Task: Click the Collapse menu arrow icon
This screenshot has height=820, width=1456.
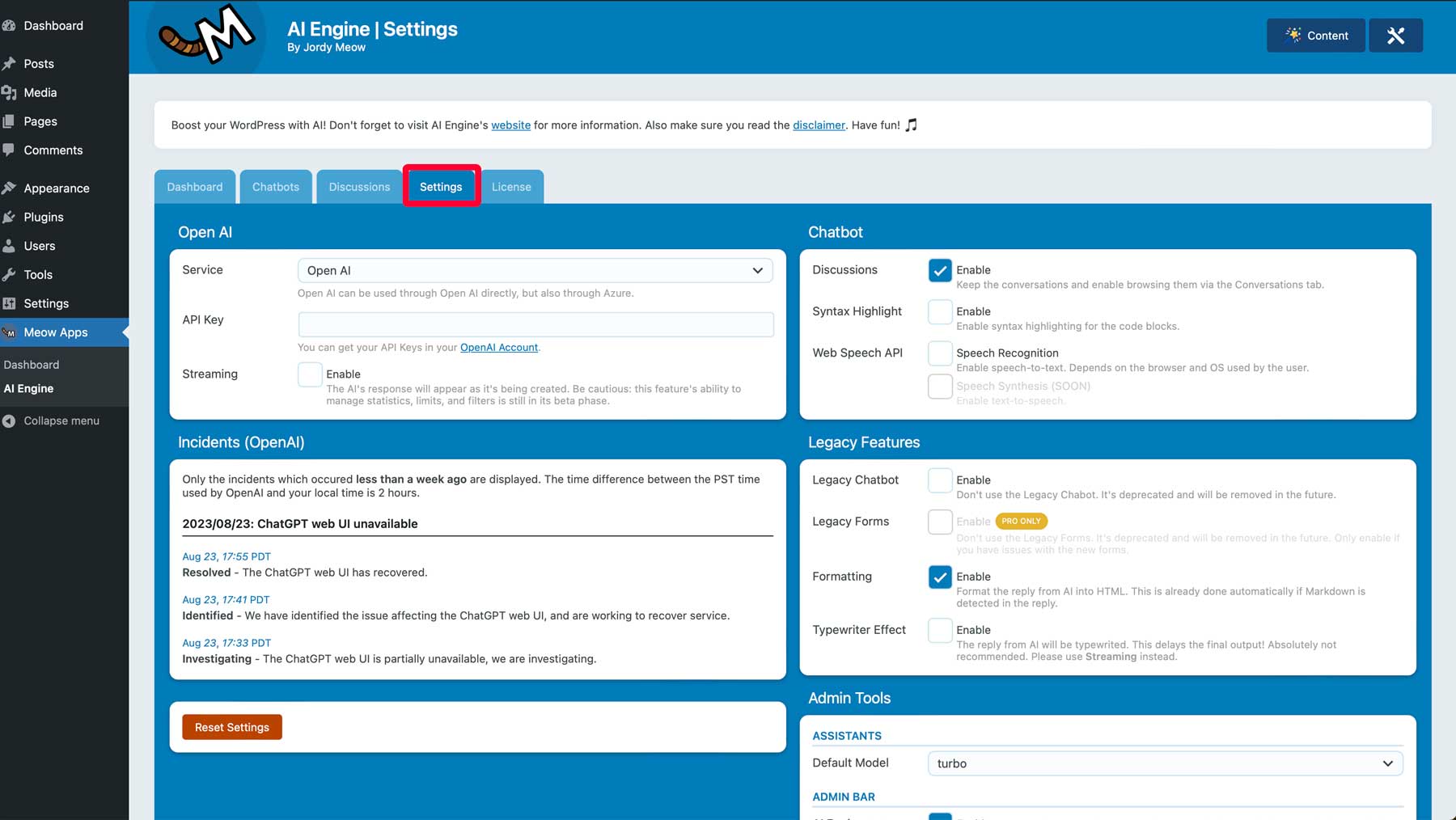Action: click(x=9, y=421)
